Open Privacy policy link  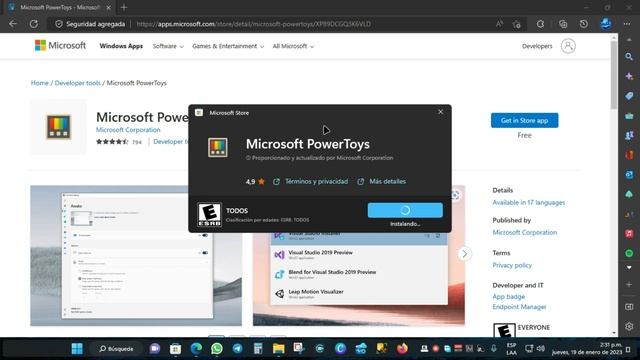coord(512,265)
